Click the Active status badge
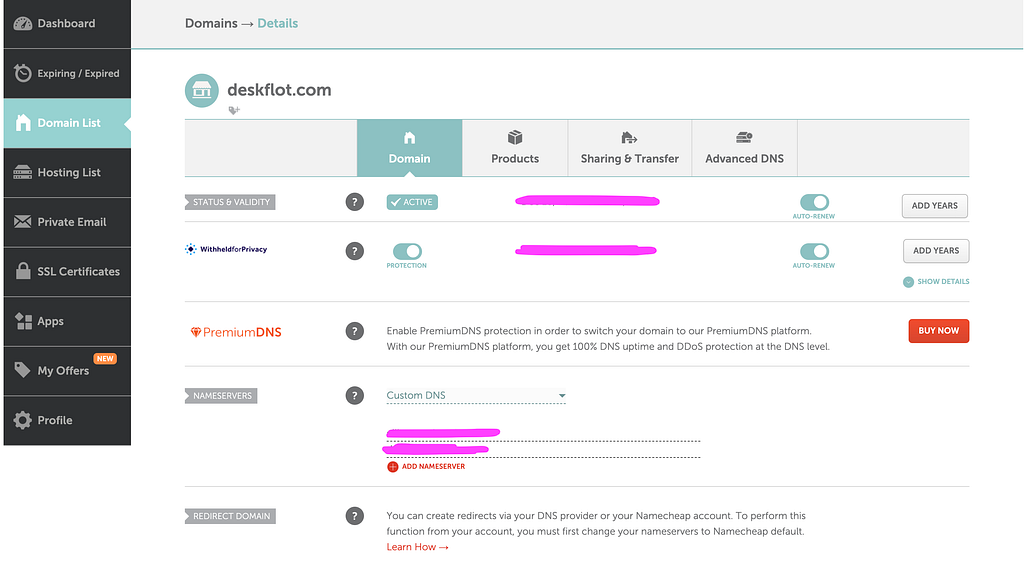The image size is (1024, 563). point(412,202)
